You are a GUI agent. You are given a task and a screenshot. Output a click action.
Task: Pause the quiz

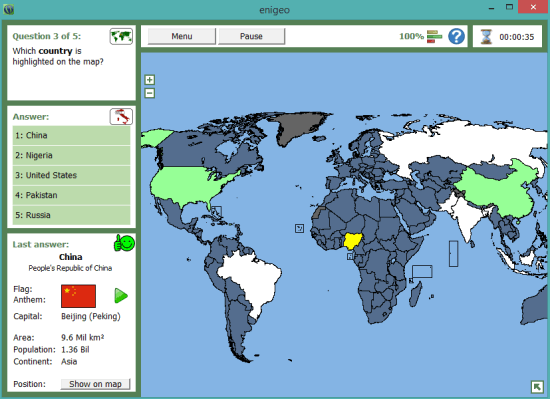[x=251, y=36]
